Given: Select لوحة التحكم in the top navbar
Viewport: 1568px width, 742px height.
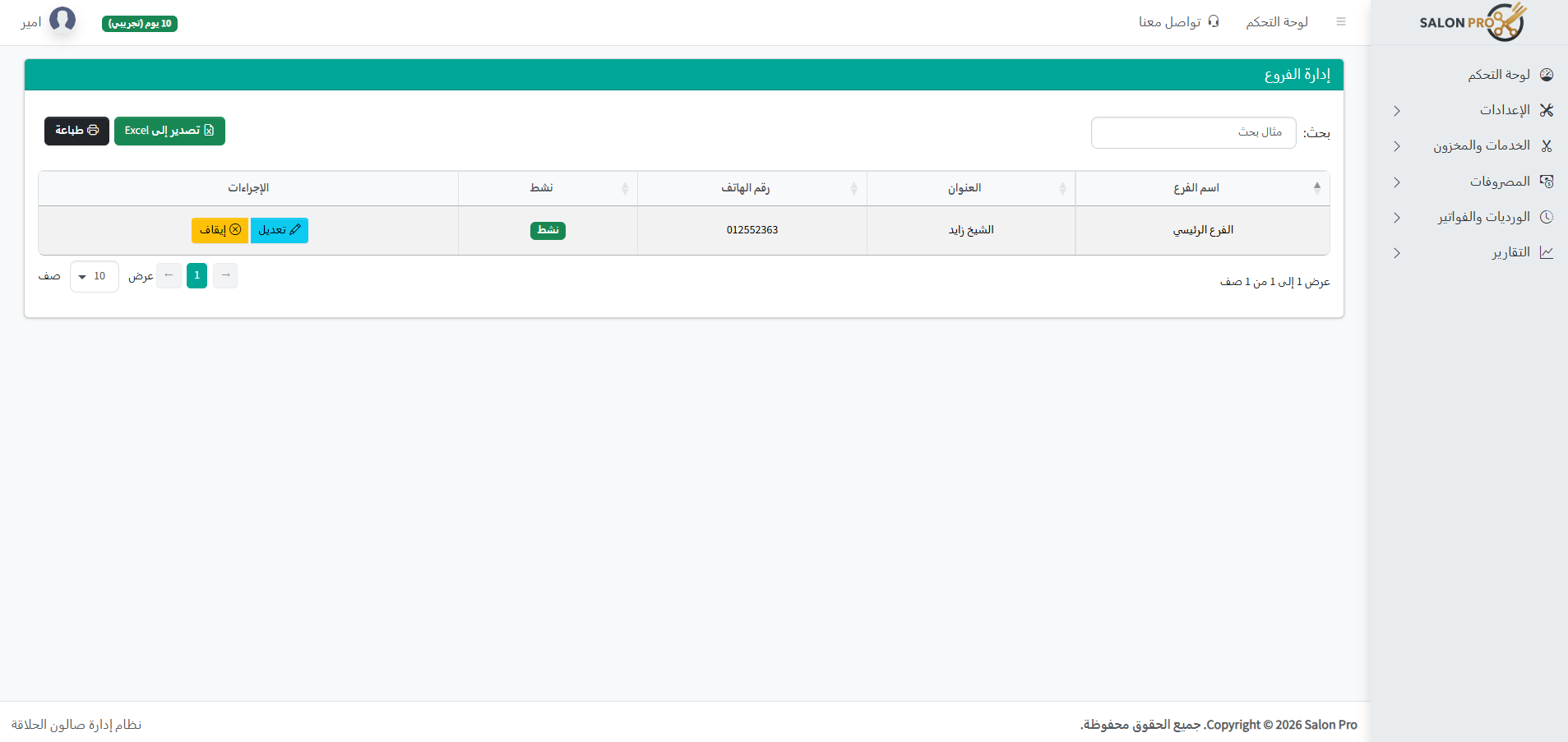Looking at the screenshot, I should 1276,21.
